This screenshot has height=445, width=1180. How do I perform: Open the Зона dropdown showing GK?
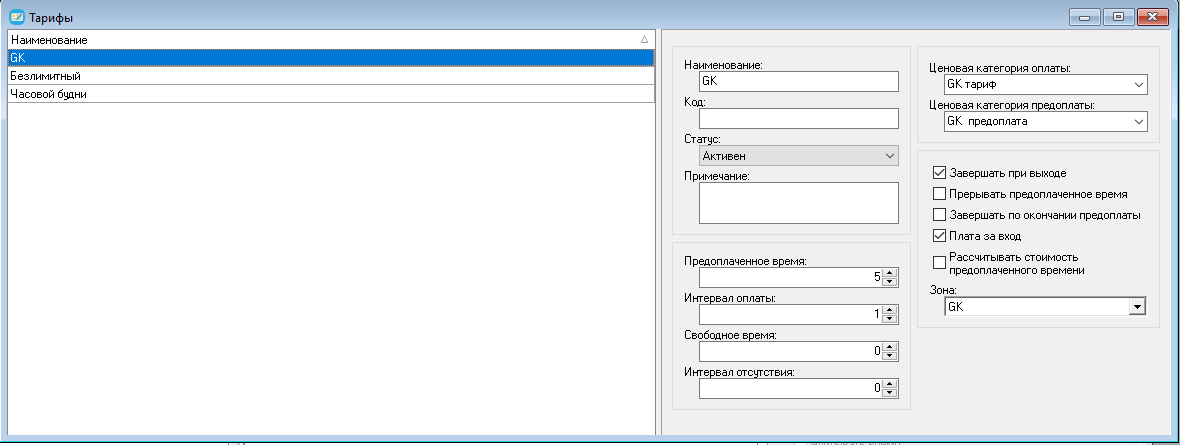(1045, 306)
